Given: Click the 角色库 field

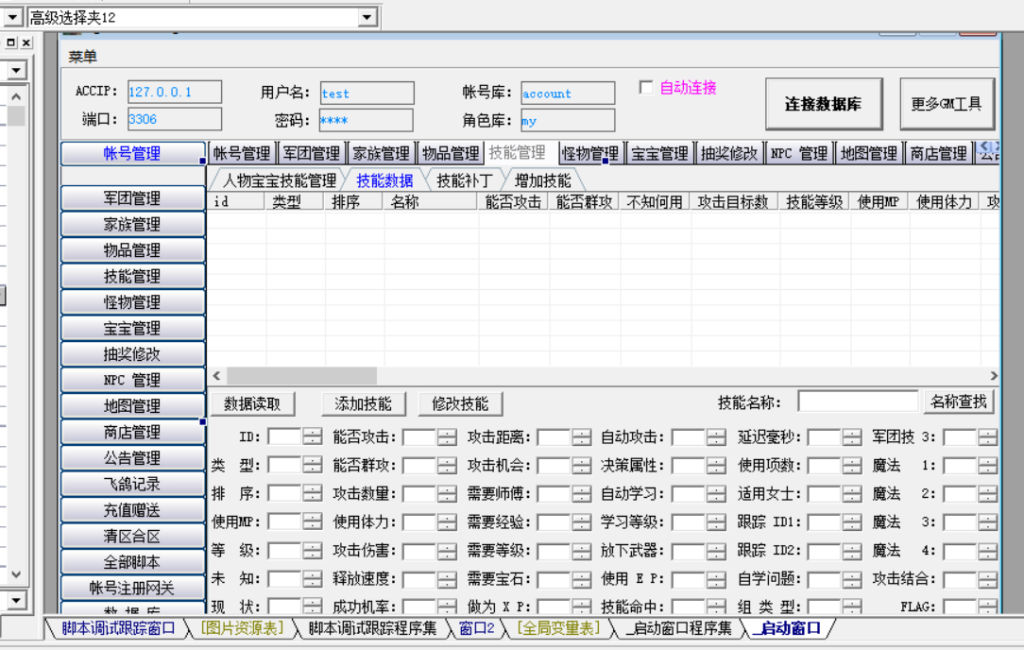Looking at the screenshot, I should coord(568,120).
